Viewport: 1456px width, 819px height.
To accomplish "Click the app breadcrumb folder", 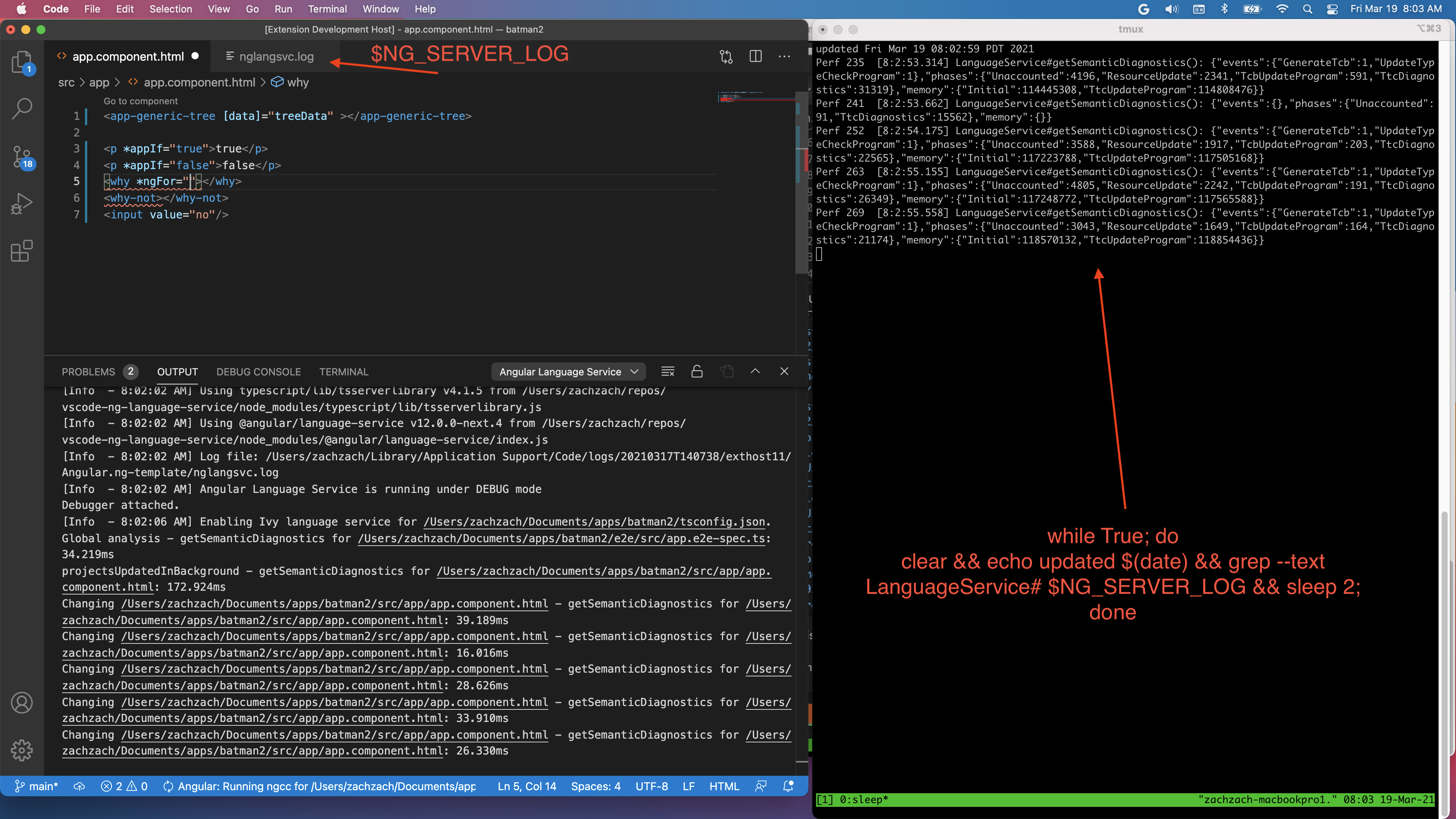I will click(x=99, y=83).
